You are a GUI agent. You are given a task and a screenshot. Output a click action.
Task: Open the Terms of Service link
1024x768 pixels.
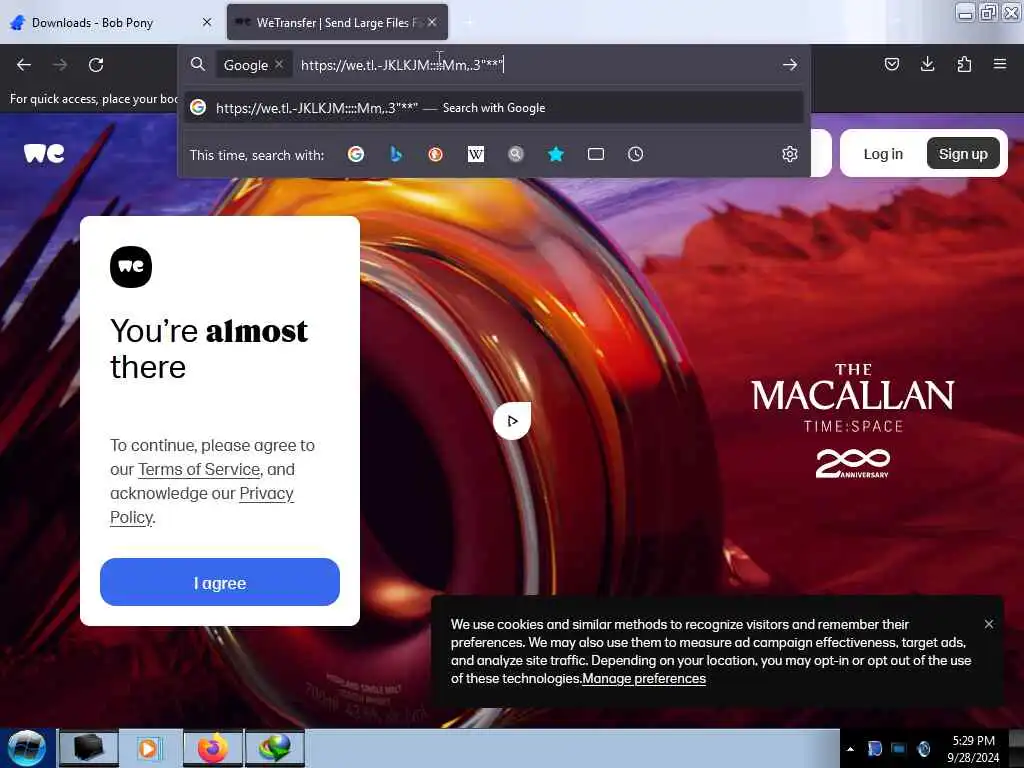199,470
